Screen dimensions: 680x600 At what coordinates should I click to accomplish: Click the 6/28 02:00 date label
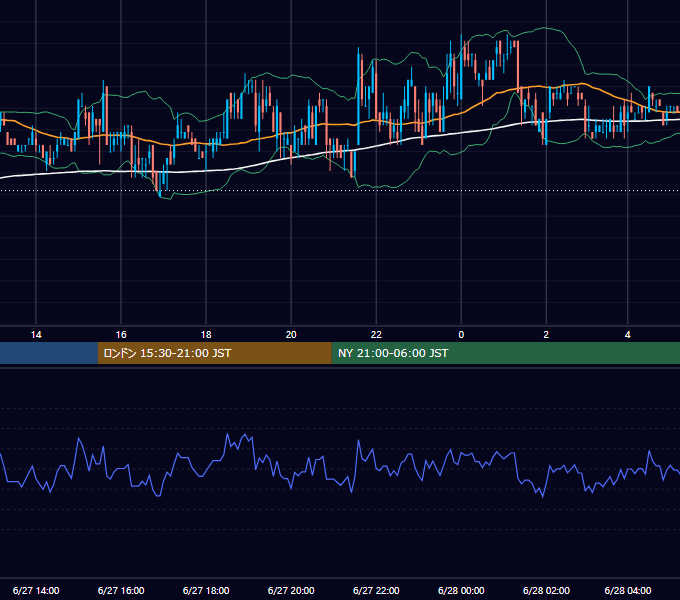[546, 590]
